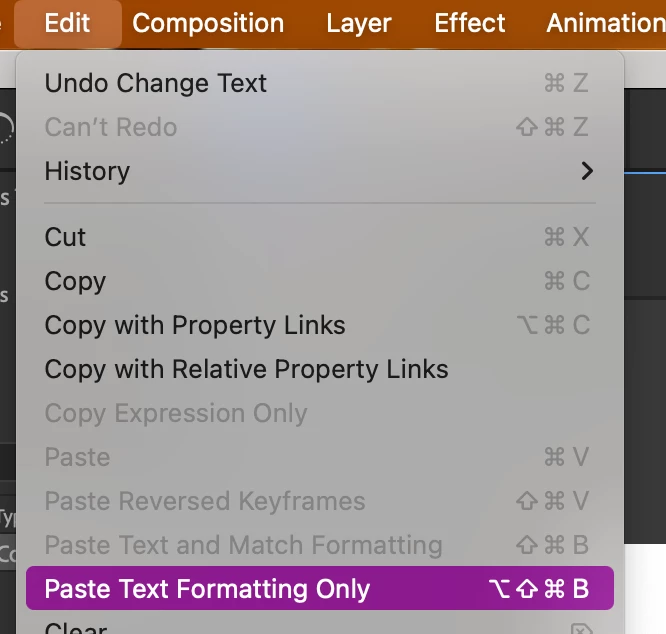The height and width of the screenshot is (634, 666).
Task: Open the Effect menu
Action: [470, 23]
